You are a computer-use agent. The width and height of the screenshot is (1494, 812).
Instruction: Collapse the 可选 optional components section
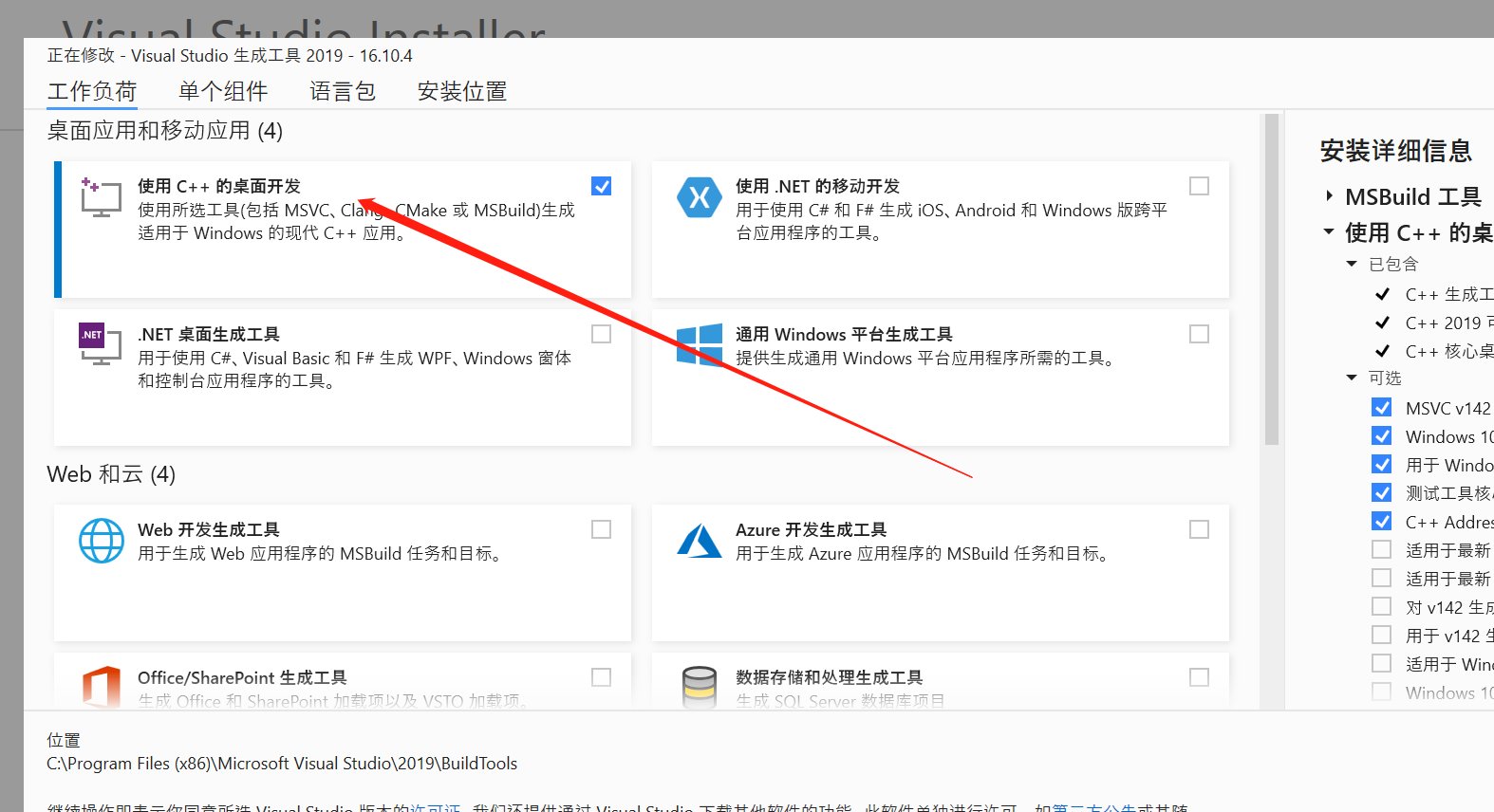tap(1352, 378)
